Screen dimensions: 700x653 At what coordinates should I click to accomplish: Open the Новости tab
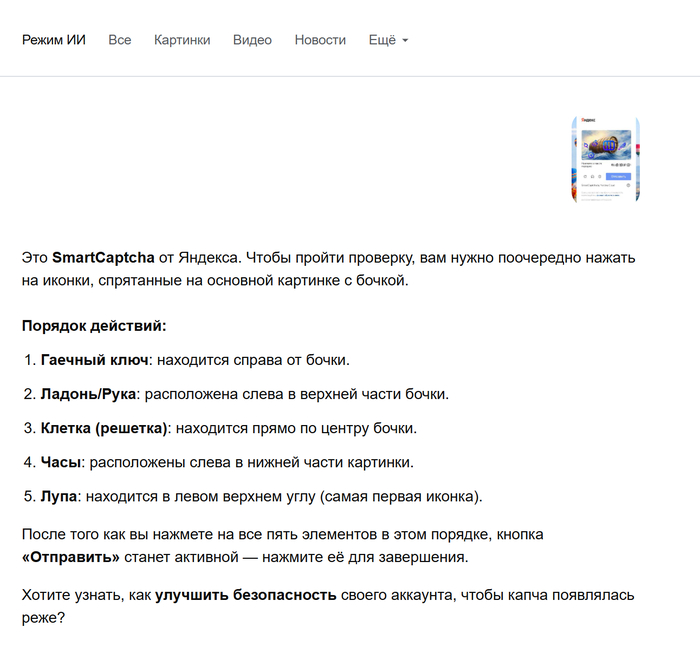click(320, 40)
